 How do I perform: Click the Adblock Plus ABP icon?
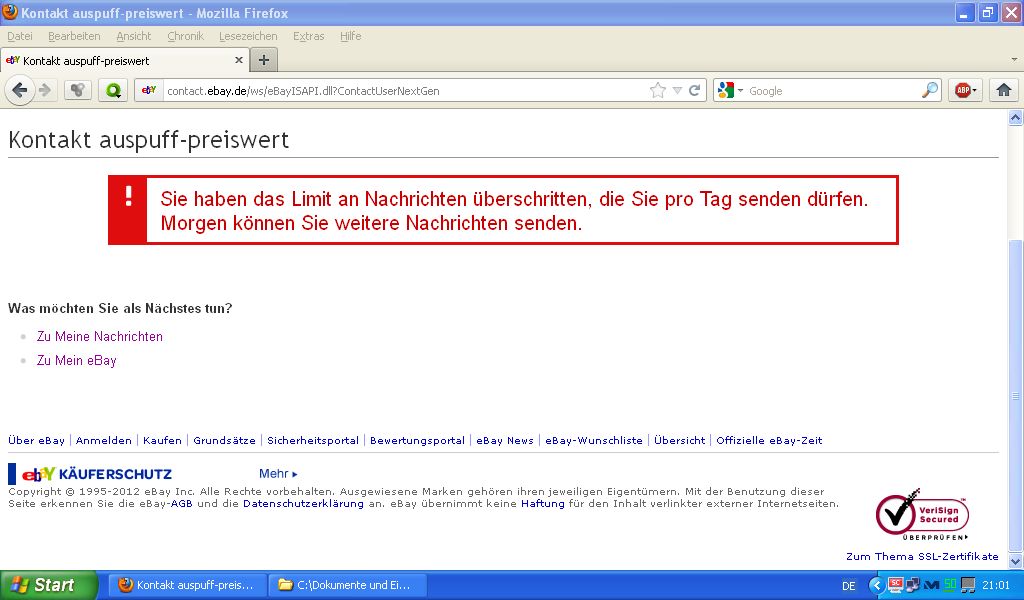[x=962, y=91]
